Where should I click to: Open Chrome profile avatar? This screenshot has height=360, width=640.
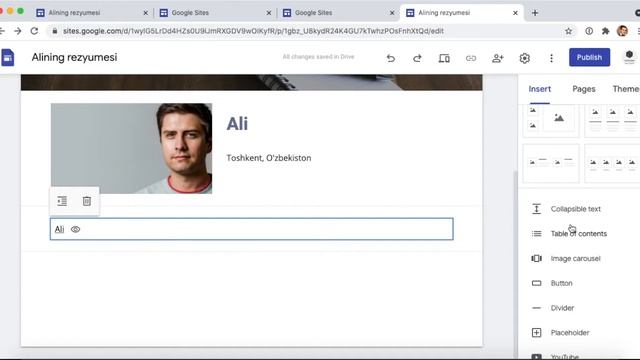tap(622, 31)
